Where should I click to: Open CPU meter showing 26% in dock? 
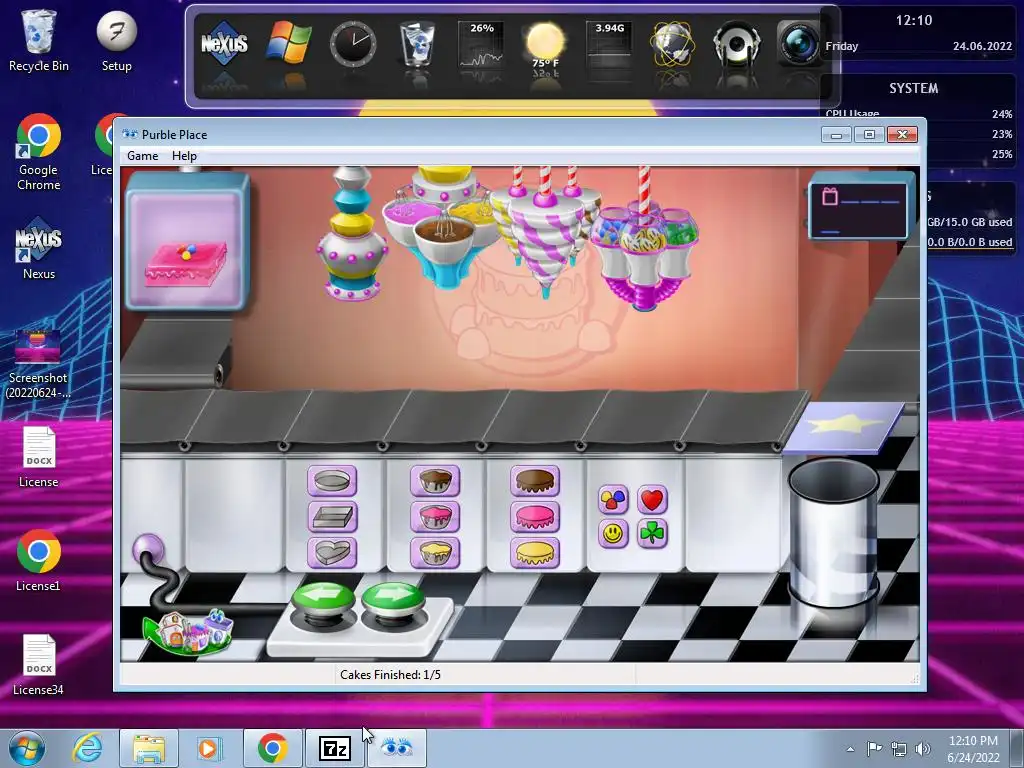tap(481, 45)
